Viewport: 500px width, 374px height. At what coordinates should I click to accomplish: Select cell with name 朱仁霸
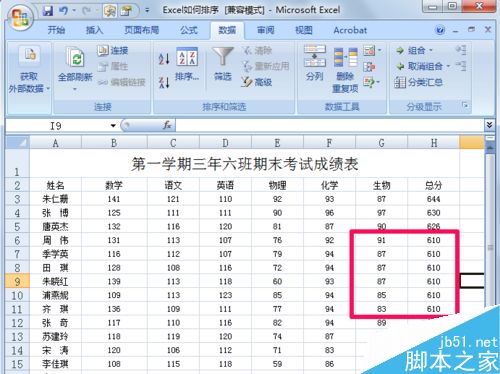55,199
